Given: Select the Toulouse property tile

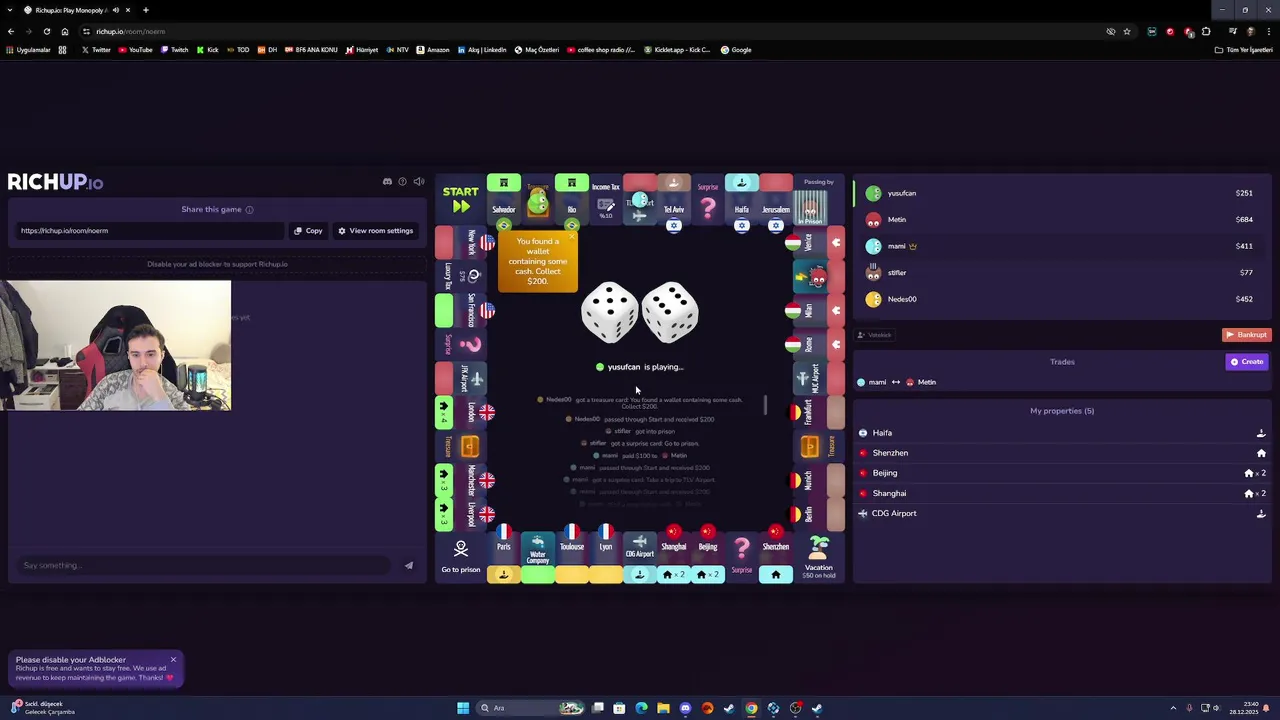Looking at the screenshot, I should (x=571, y=558).
